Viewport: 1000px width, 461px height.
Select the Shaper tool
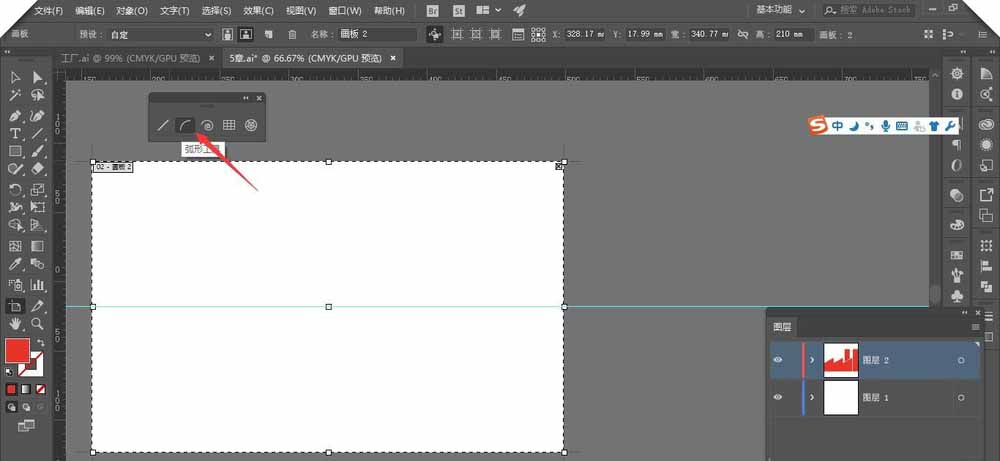(15, 169)
